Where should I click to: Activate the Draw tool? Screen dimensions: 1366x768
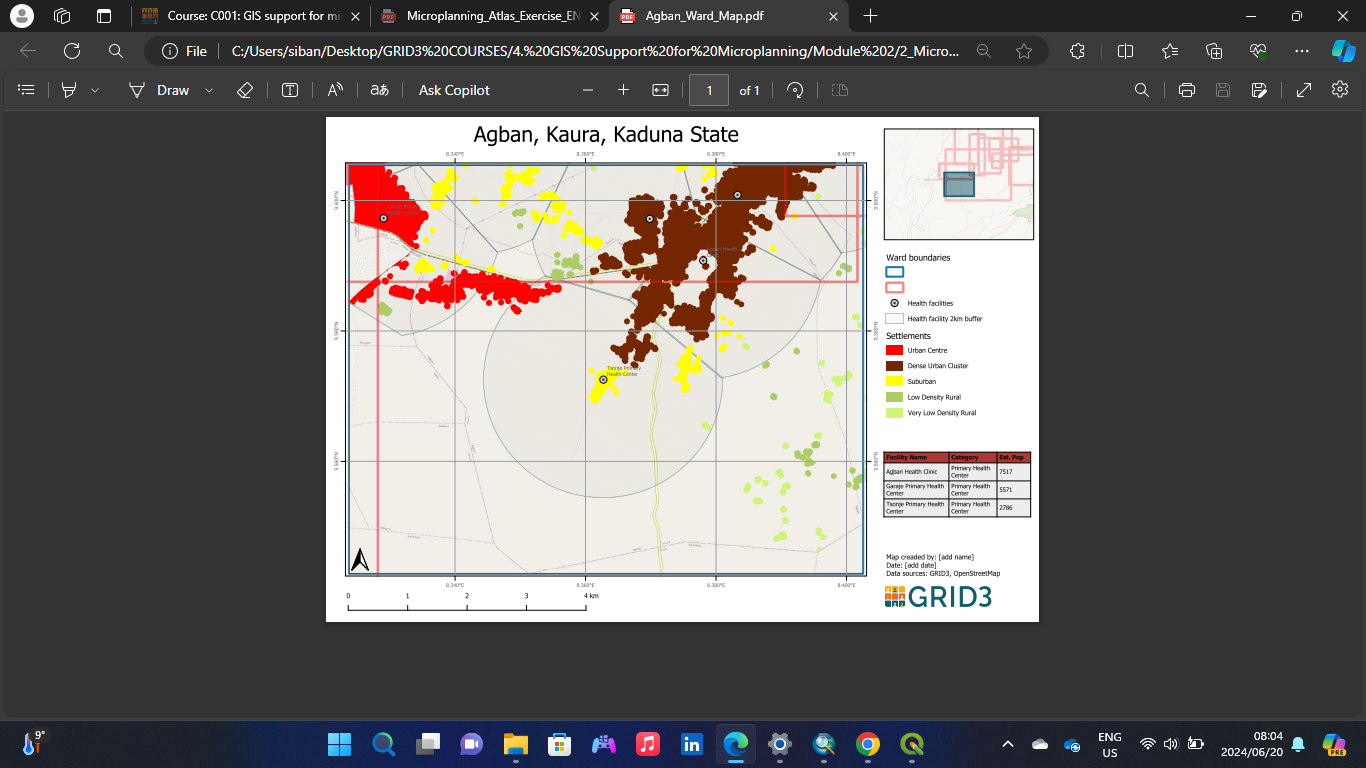[x=159, y=90]
